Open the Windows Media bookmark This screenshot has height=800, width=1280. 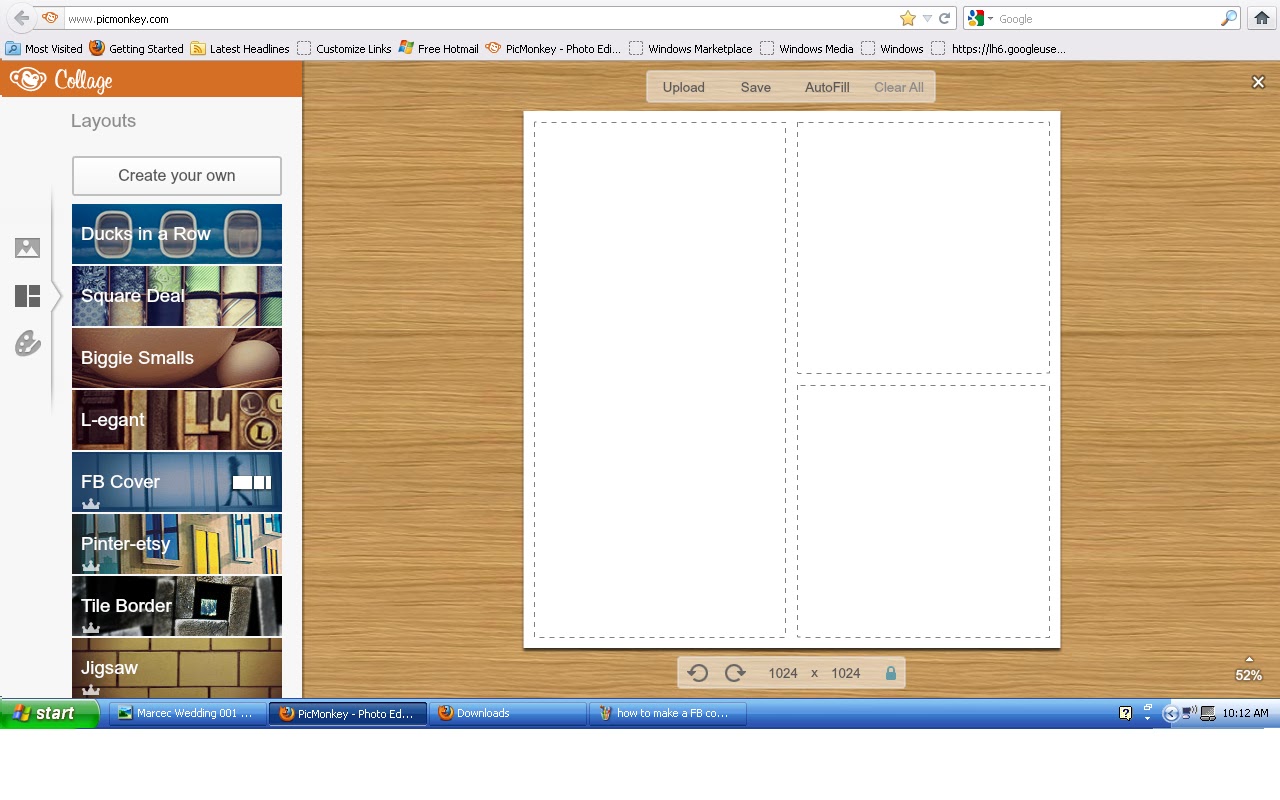(807, 48)
